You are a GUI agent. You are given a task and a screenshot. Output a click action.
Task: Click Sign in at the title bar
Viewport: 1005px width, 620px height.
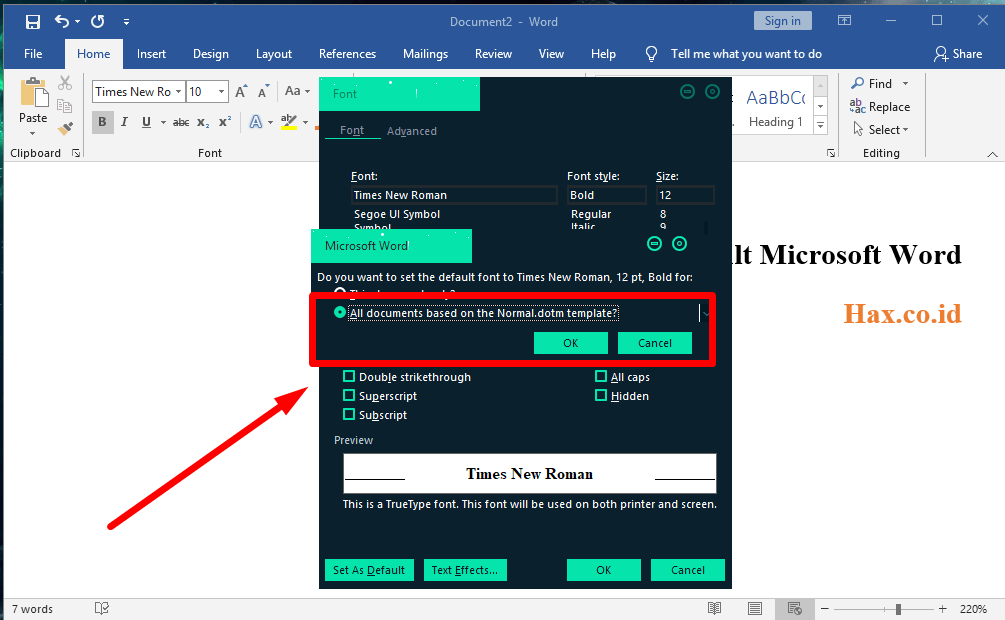point(783,21)
